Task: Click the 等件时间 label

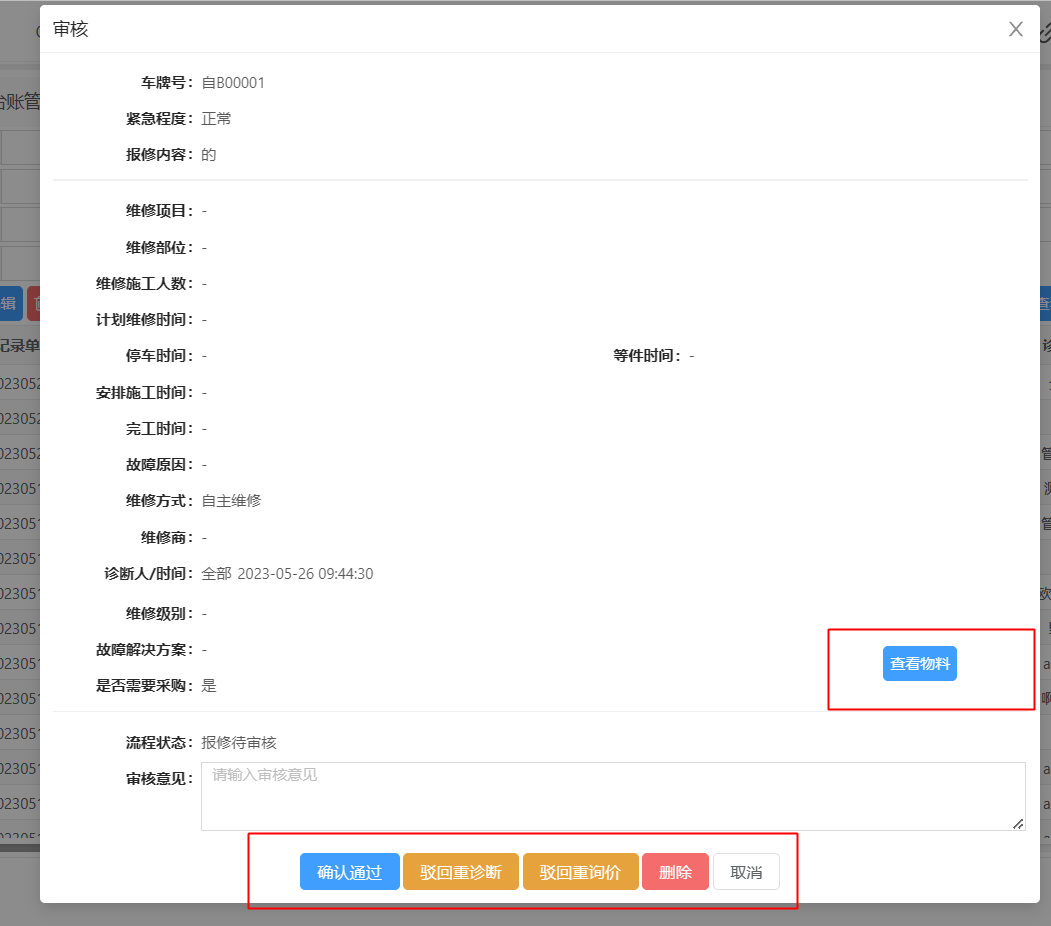Action: (x=647, y=356)
